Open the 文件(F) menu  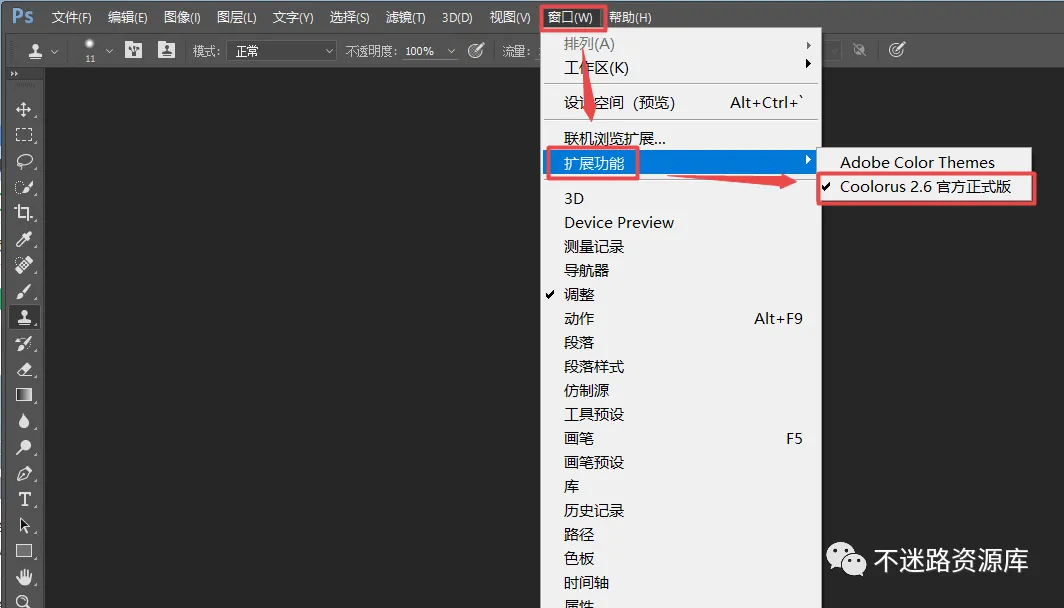point(71,17)
